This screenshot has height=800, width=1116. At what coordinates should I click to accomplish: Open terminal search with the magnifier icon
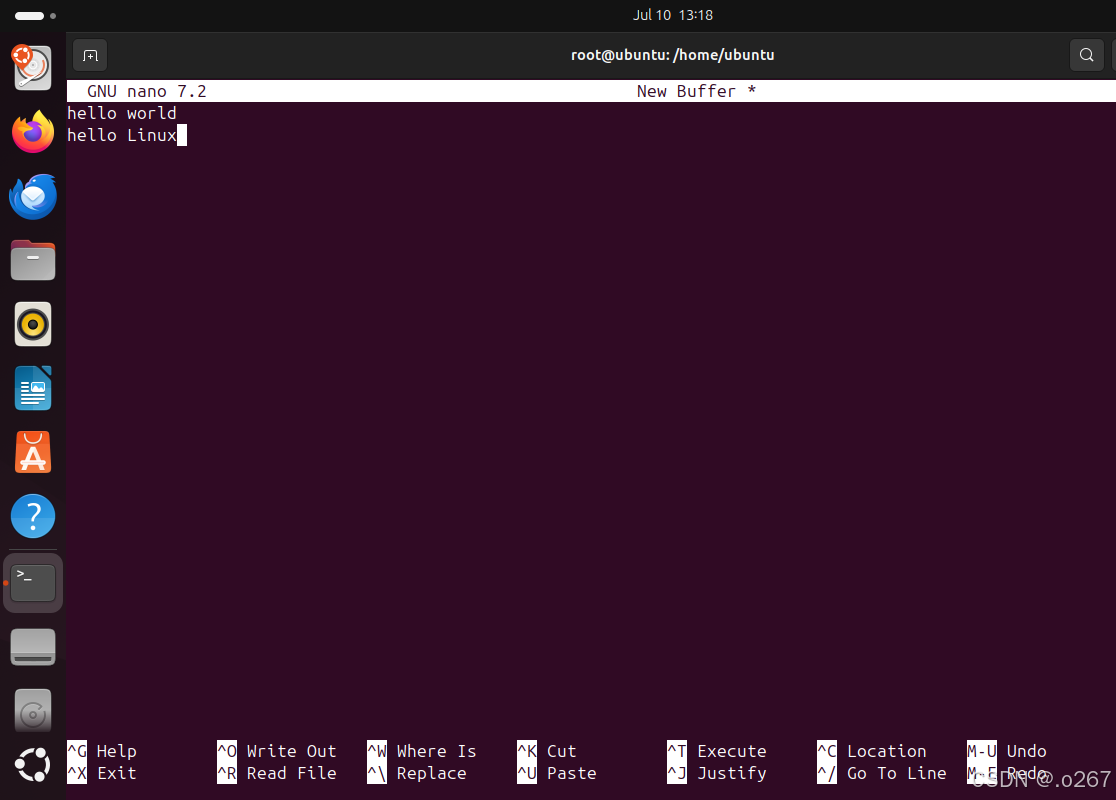coord(1086,55)
